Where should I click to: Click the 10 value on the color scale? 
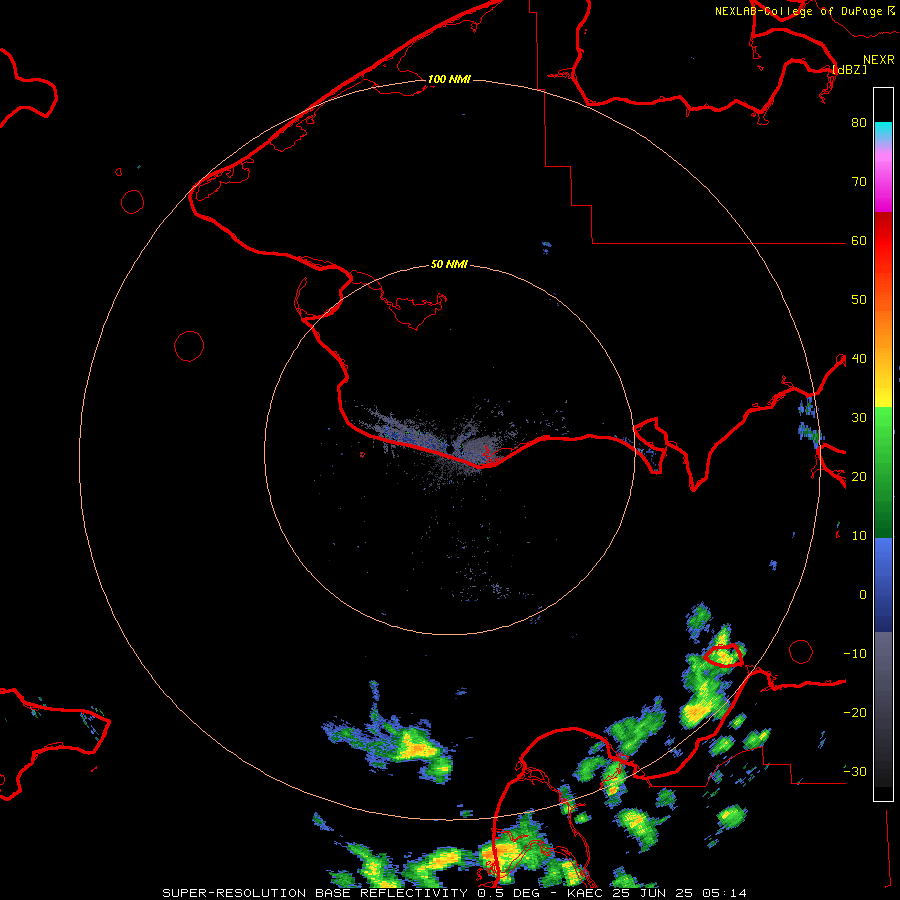click(859, 536)
